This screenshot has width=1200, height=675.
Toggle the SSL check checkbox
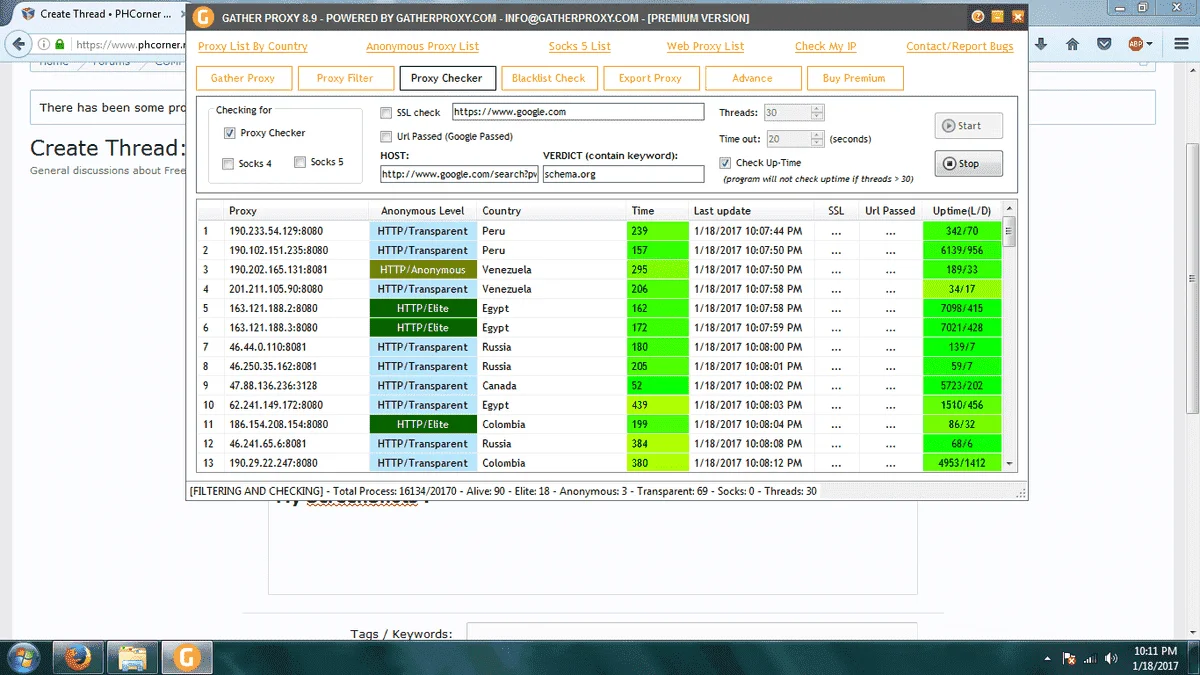(x=386, y=113)
